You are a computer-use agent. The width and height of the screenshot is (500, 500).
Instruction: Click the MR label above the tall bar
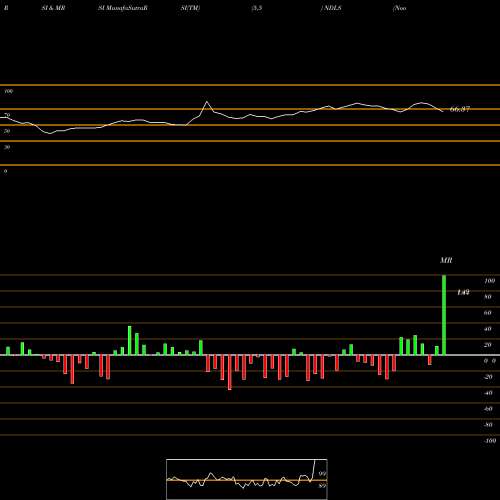click(x=446, y=260)
